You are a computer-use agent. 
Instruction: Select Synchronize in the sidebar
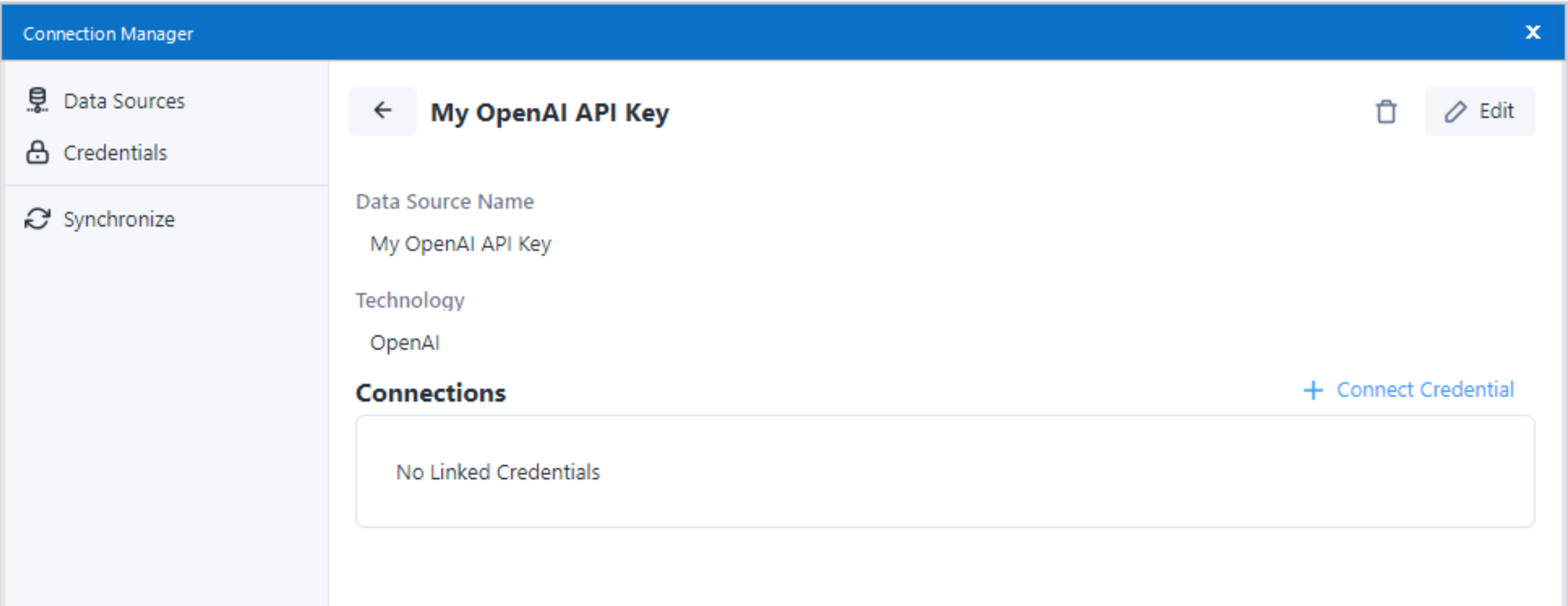119,219
